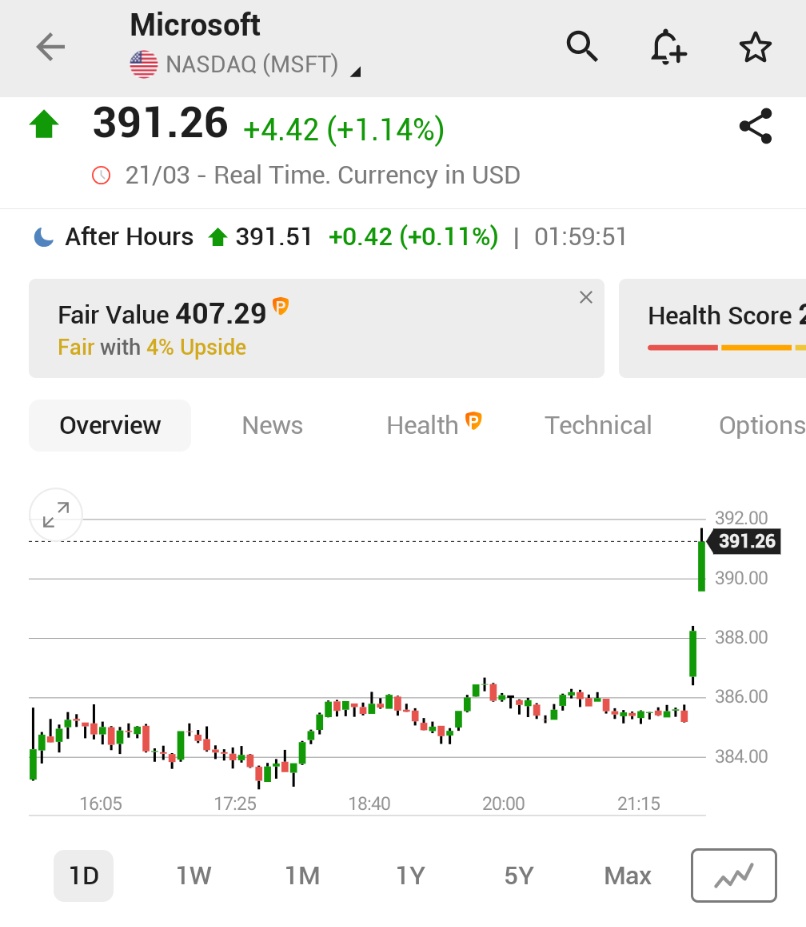Viewport: 806px width, 927px height.
Task: Tap the Pro badge next to Fair Value
Action: coord(280,306)
